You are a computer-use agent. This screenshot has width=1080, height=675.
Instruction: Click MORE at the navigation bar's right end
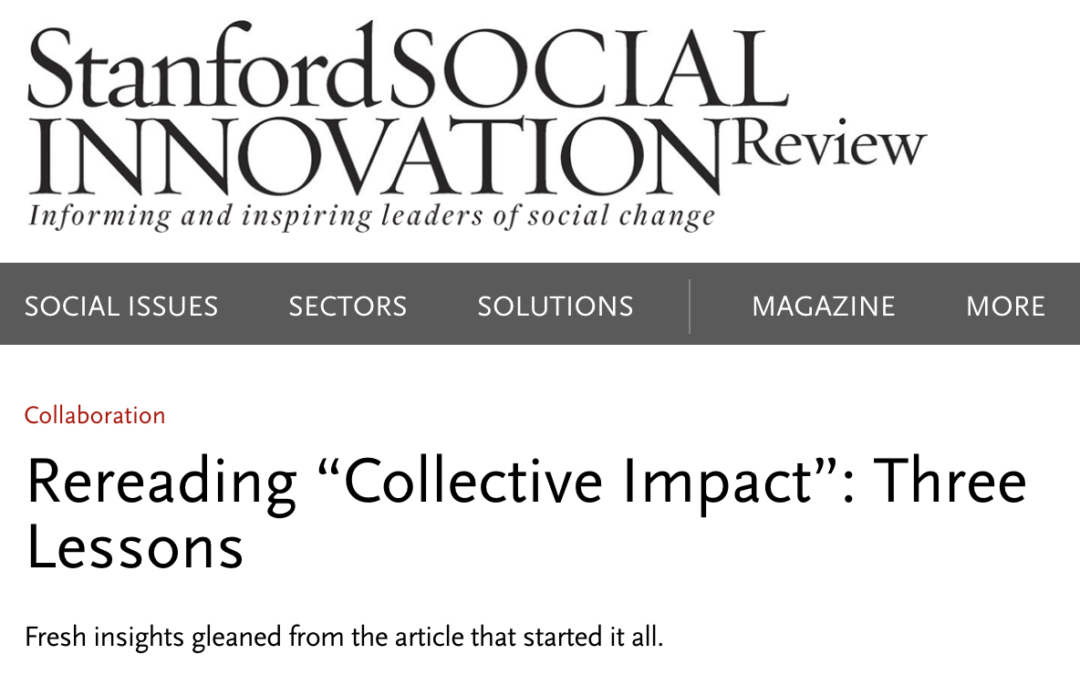point(1004,305)
